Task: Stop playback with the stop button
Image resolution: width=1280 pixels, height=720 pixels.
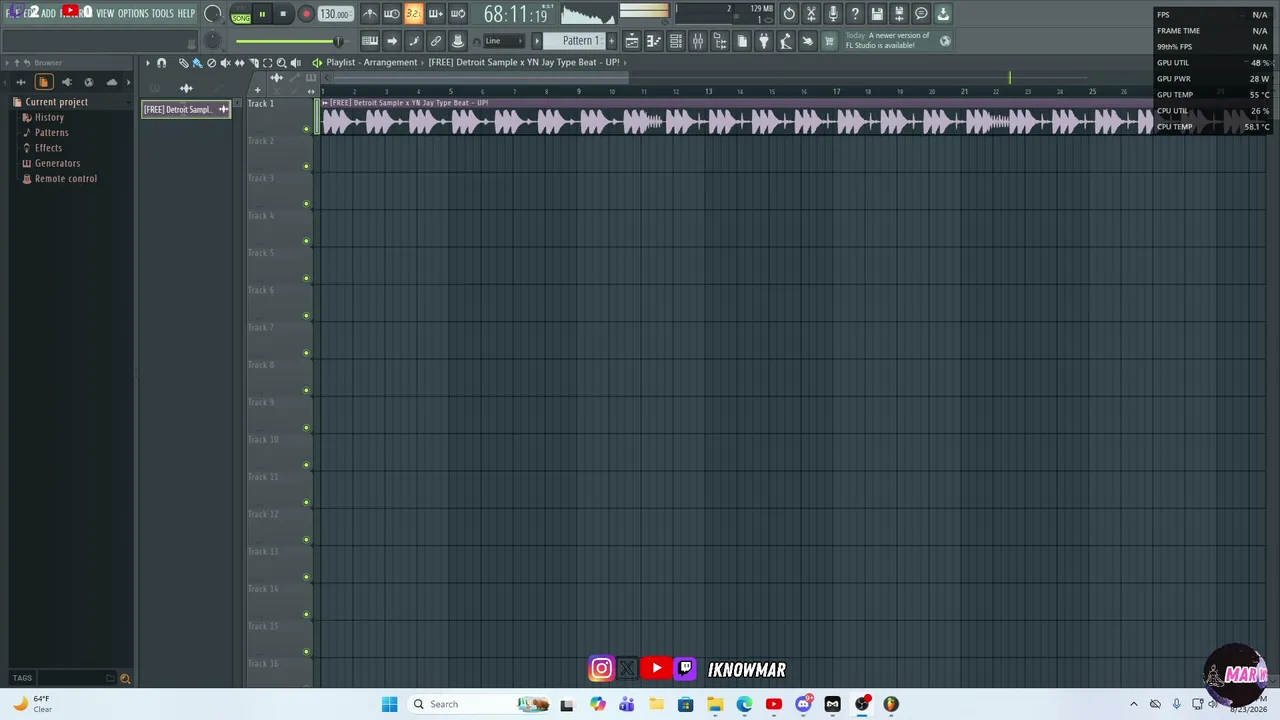Action: click(x=284, y=15)
